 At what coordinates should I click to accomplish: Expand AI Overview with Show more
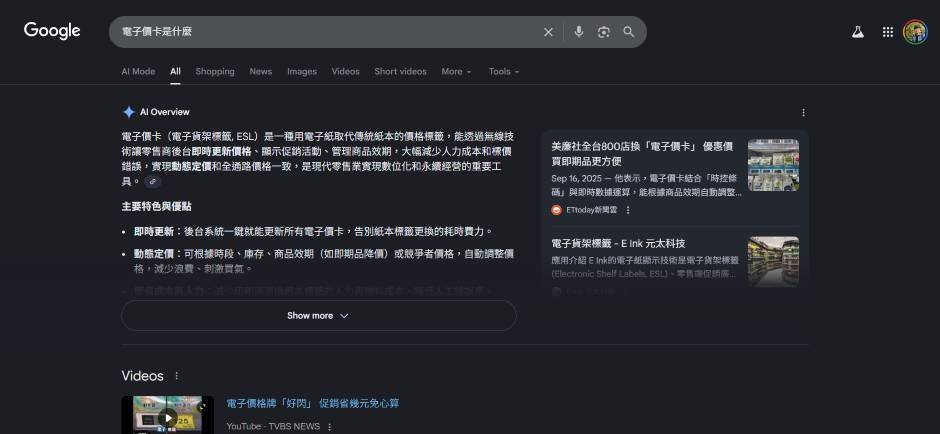tap(318, 316)
